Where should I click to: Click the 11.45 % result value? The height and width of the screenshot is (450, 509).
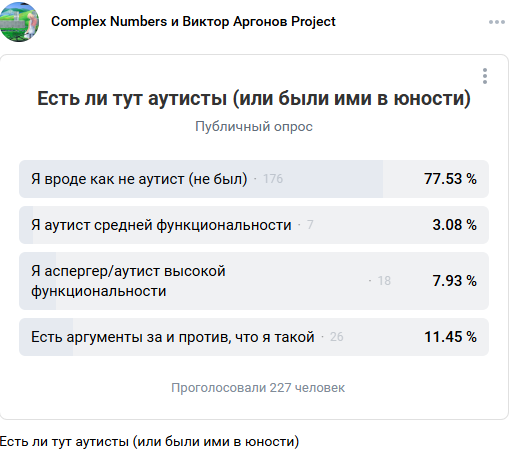pyautogui.click(x=450, y=337)
